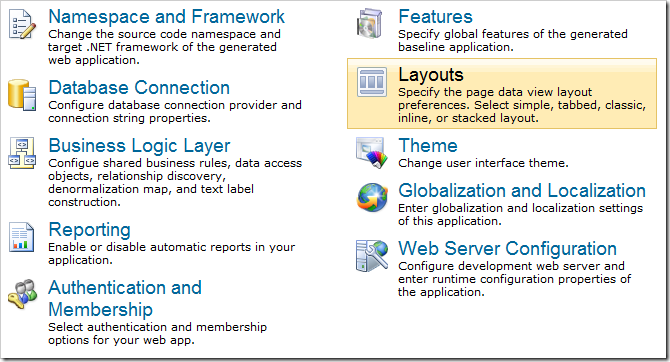This screenshot has width=670, height=362.
Task: Open the Namespace and Framework link
Action: point(167,17)
